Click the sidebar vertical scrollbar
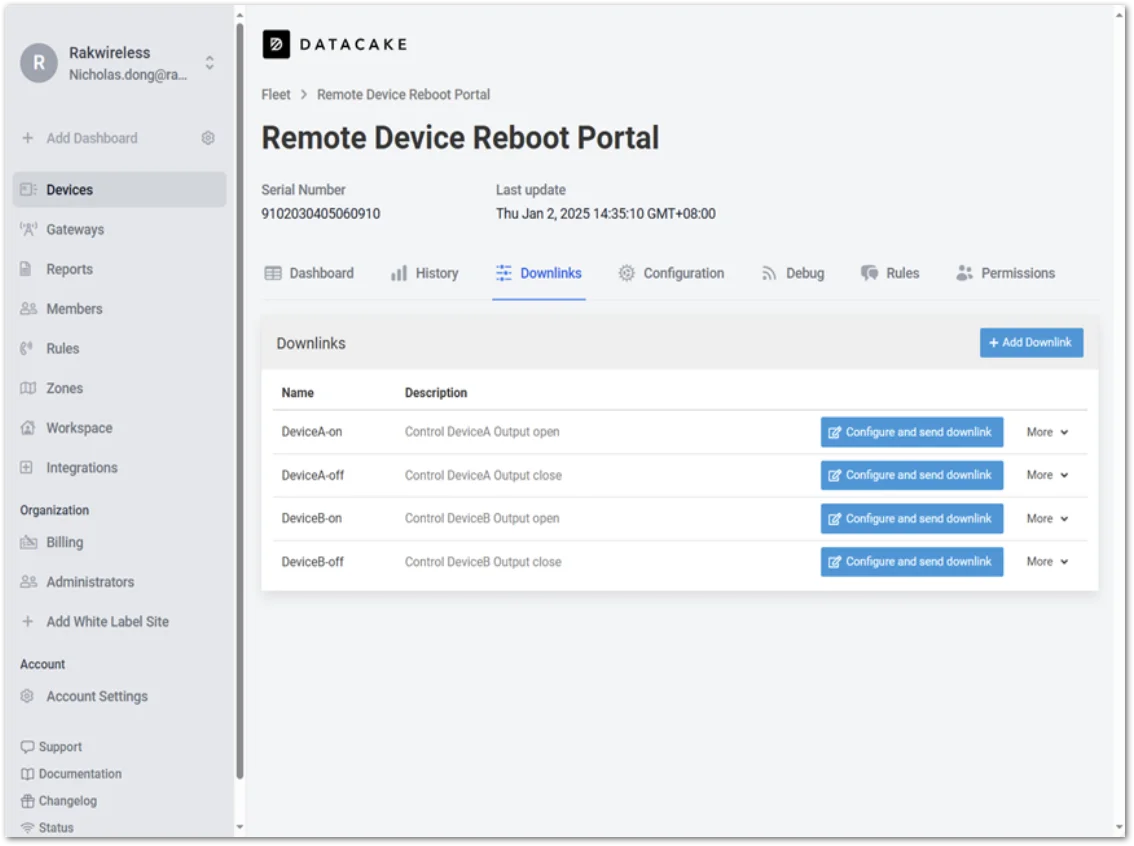The height and width of the screenshot is (846, 1134). tap(239, 401)
